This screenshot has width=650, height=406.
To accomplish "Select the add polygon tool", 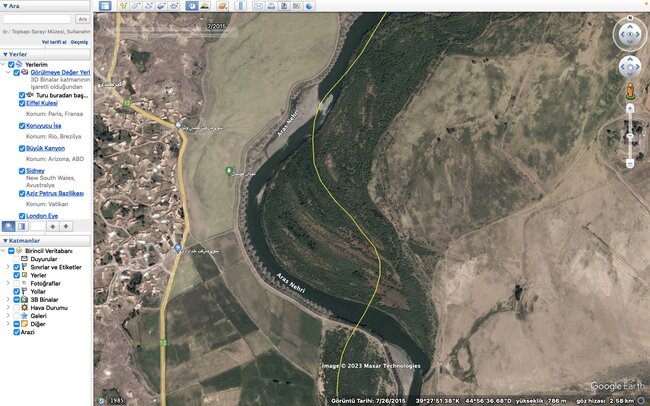I will [135, 6].
